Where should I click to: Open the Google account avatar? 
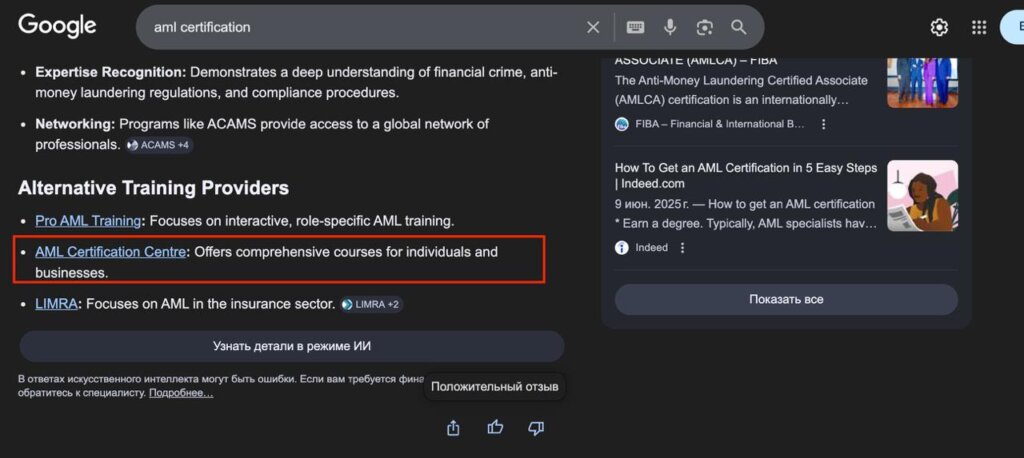click(1012, 27)
